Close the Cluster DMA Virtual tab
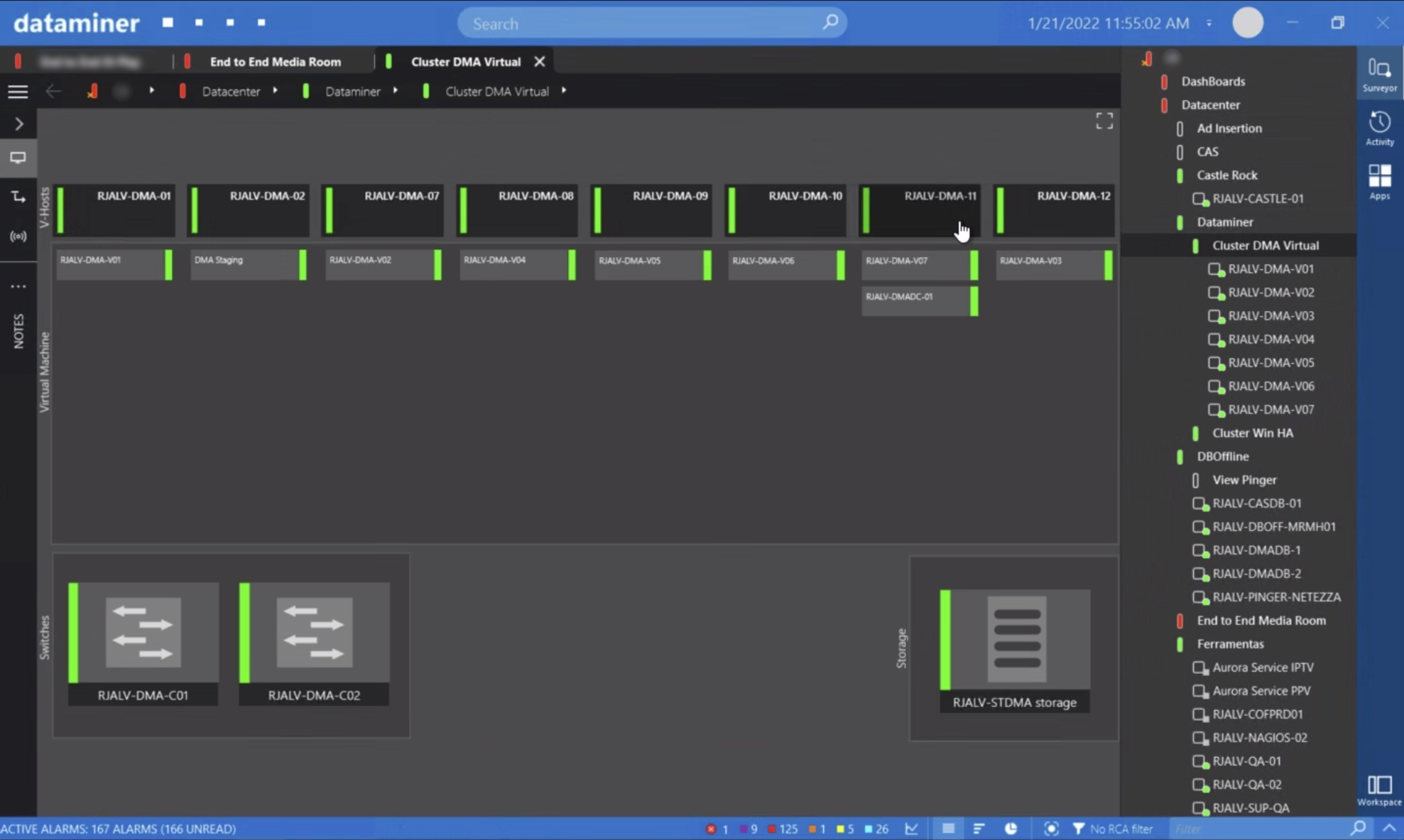 pos(540,62)
